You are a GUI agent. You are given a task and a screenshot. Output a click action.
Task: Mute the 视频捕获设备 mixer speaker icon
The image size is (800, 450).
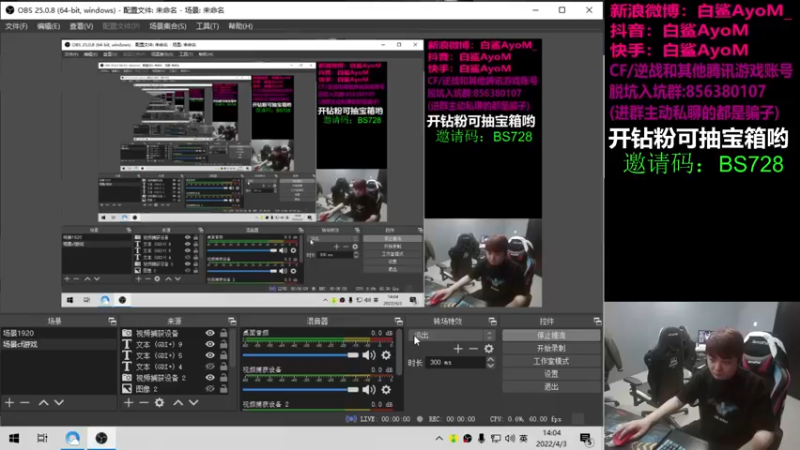click(x=368, y=390)
